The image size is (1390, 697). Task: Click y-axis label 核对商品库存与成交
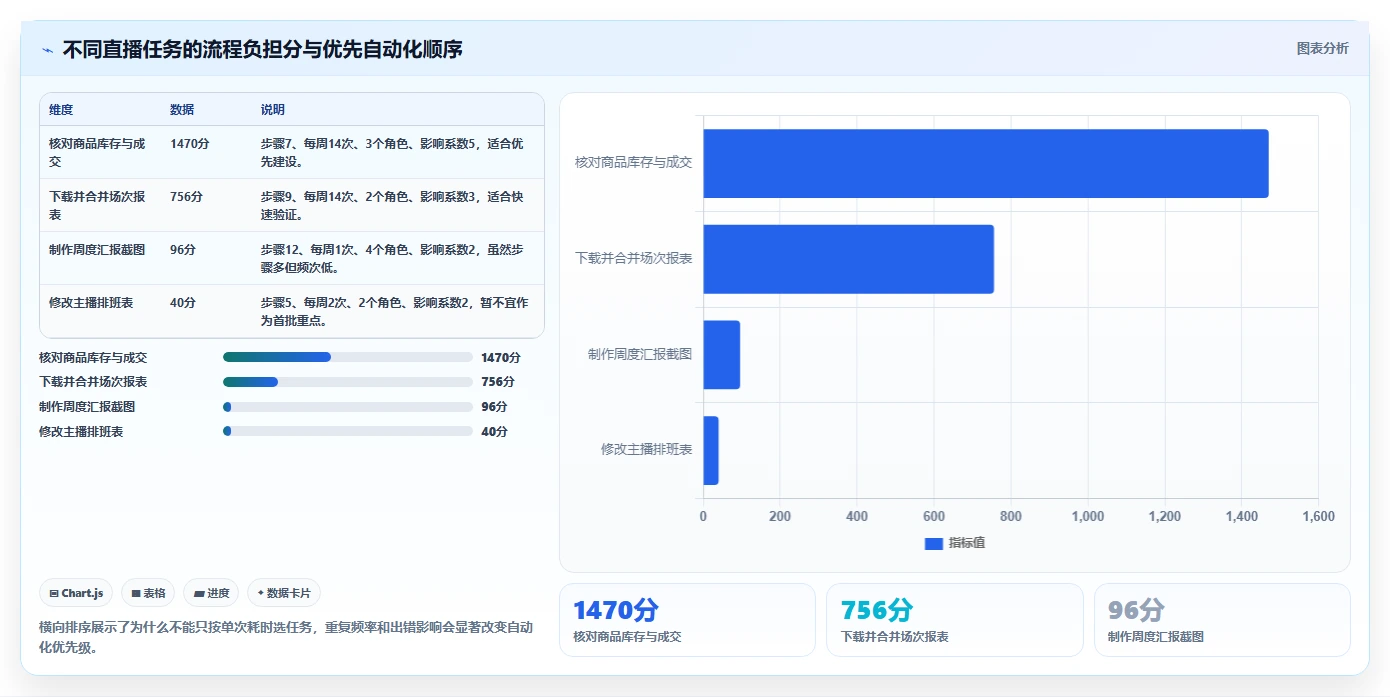[633, 162]
